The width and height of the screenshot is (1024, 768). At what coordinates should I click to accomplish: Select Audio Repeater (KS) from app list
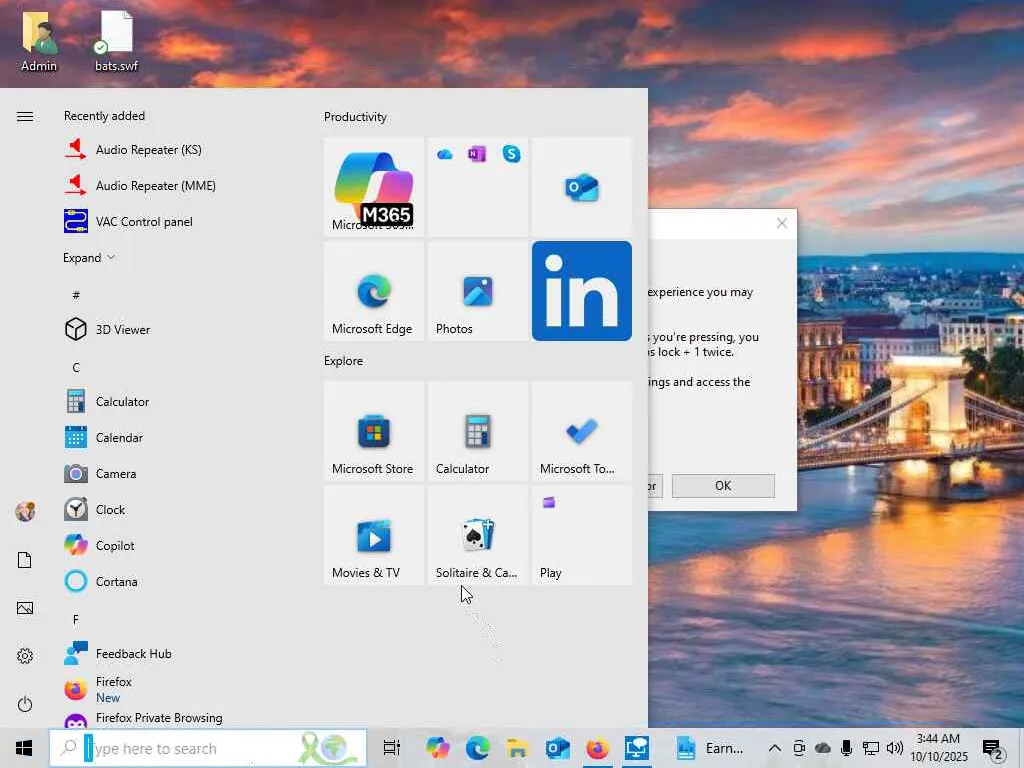(148, 150)
